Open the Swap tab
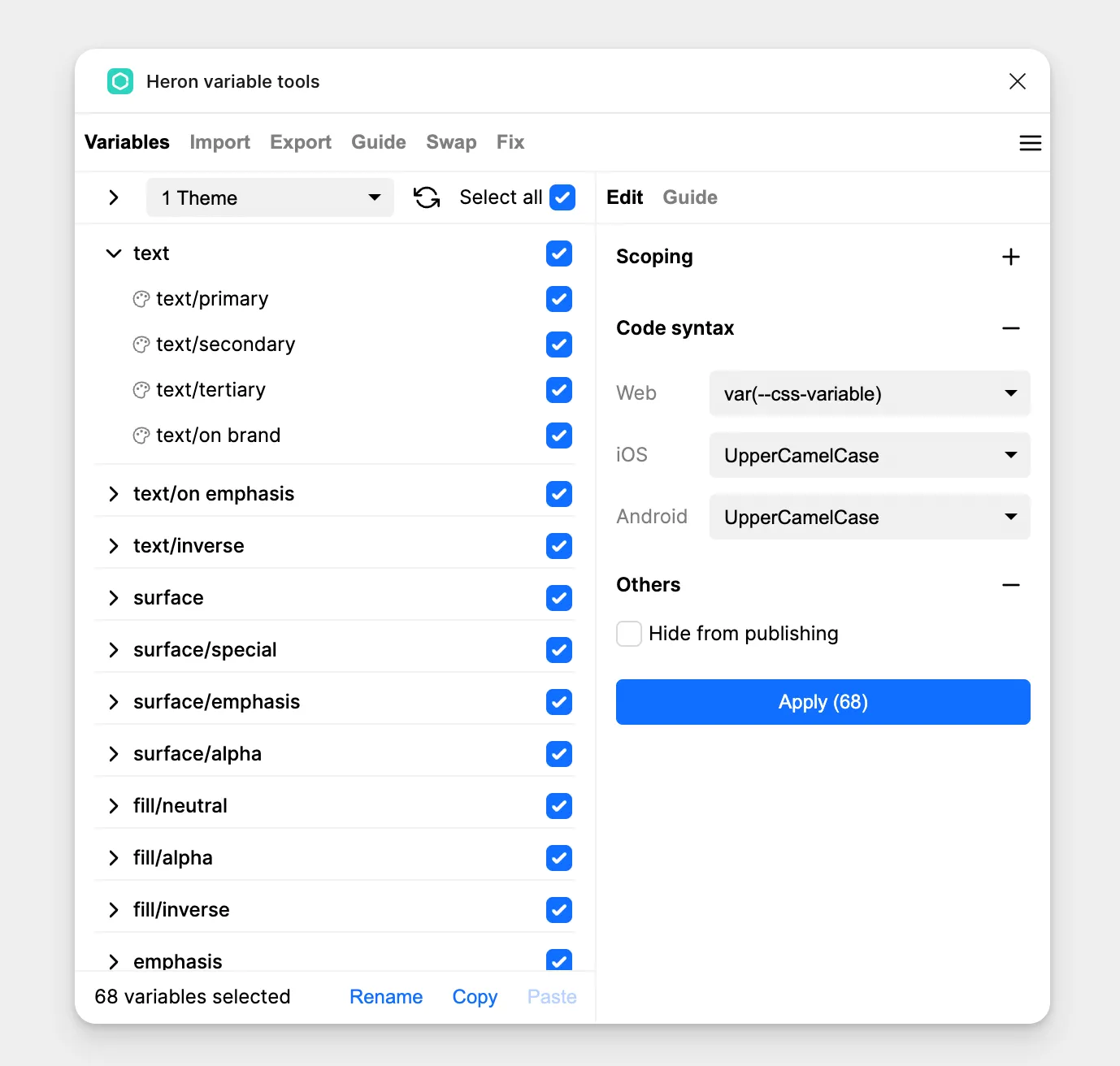 point(451,142)
